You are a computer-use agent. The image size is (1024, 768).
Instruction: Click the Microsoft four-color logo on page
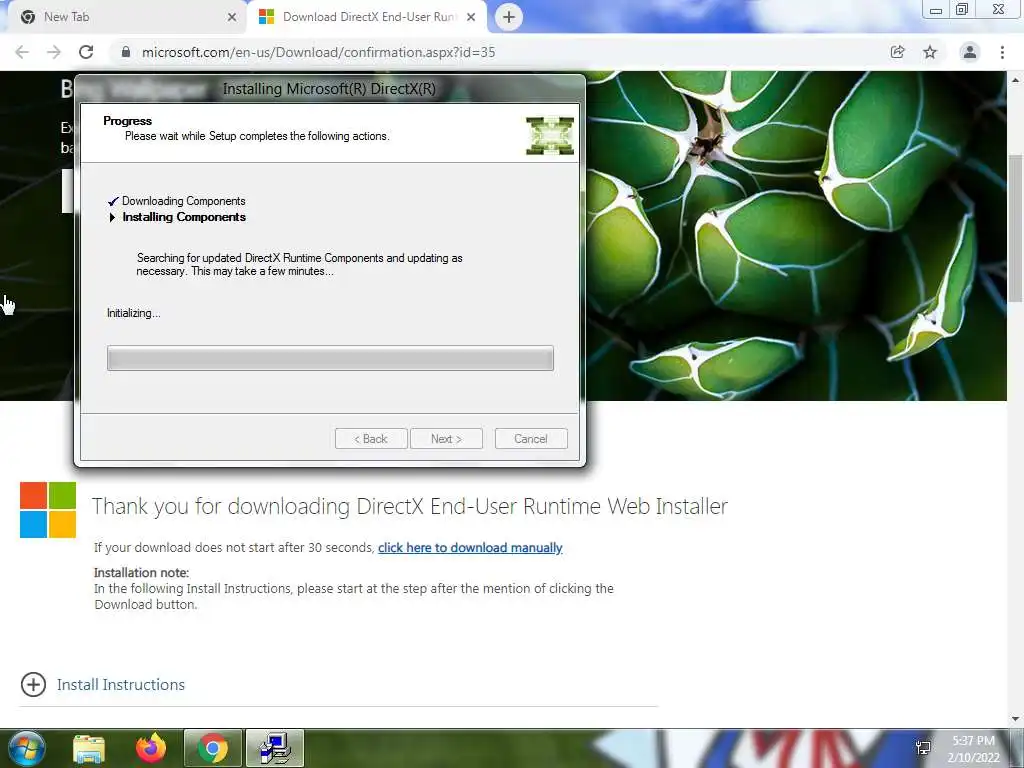pyautogui.click(x=48, y=510)
